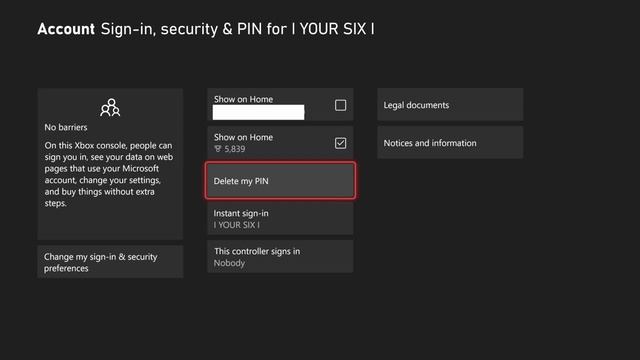This screenshot has height=360, width=640.
Task: Click the trophy icon beside 5,839
Action: 218,149
